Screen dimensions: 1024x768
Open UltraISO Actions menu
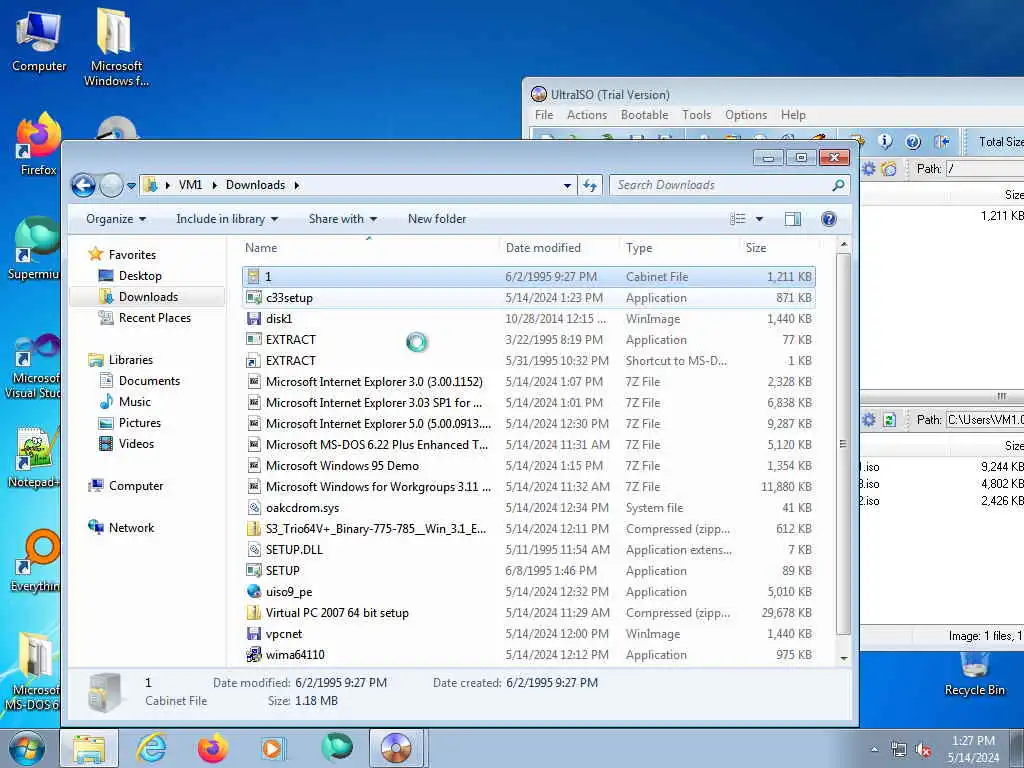click(586, 115)
